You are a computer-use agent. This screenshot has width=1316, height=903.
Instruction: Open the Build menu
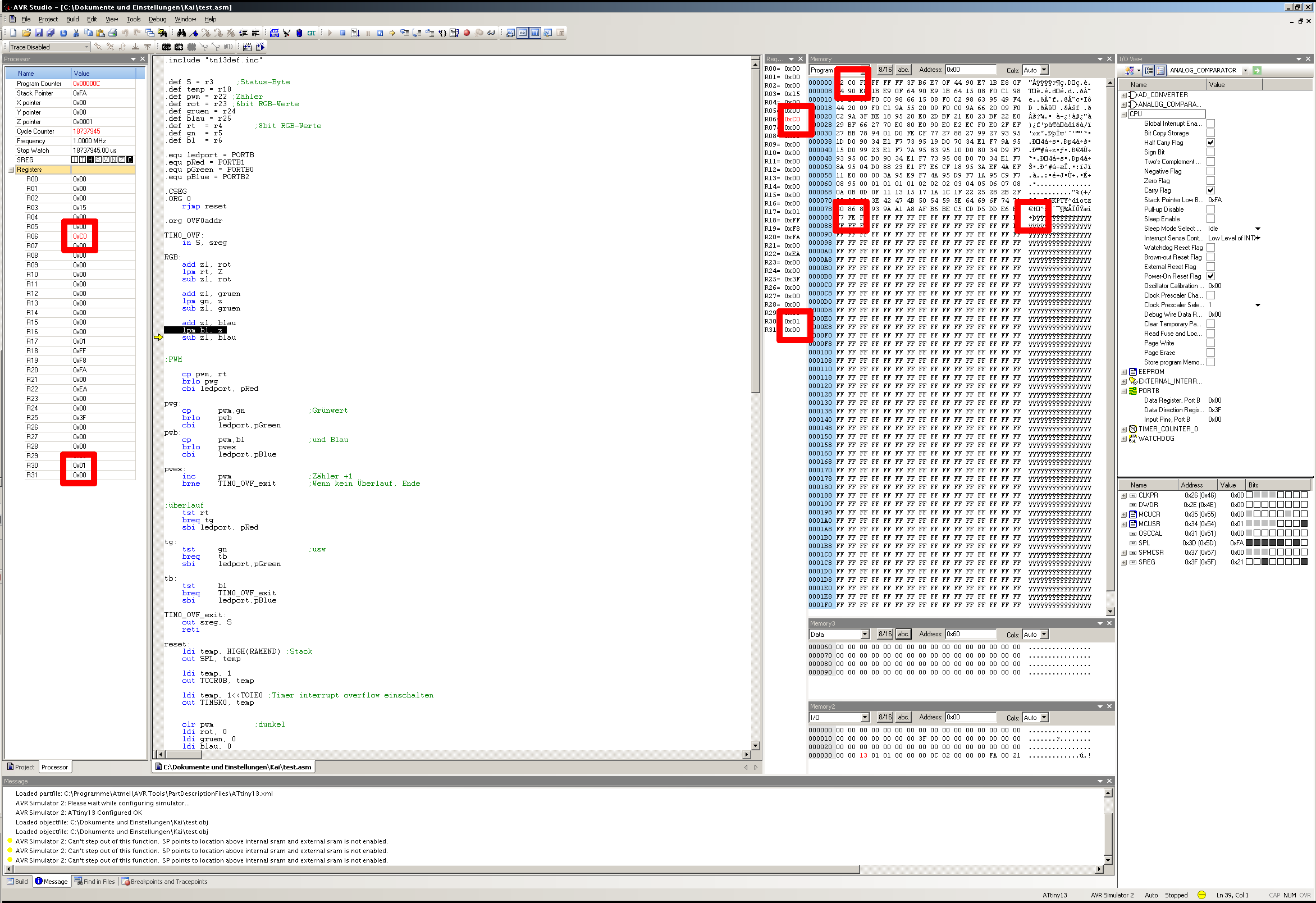click(72, 19)
